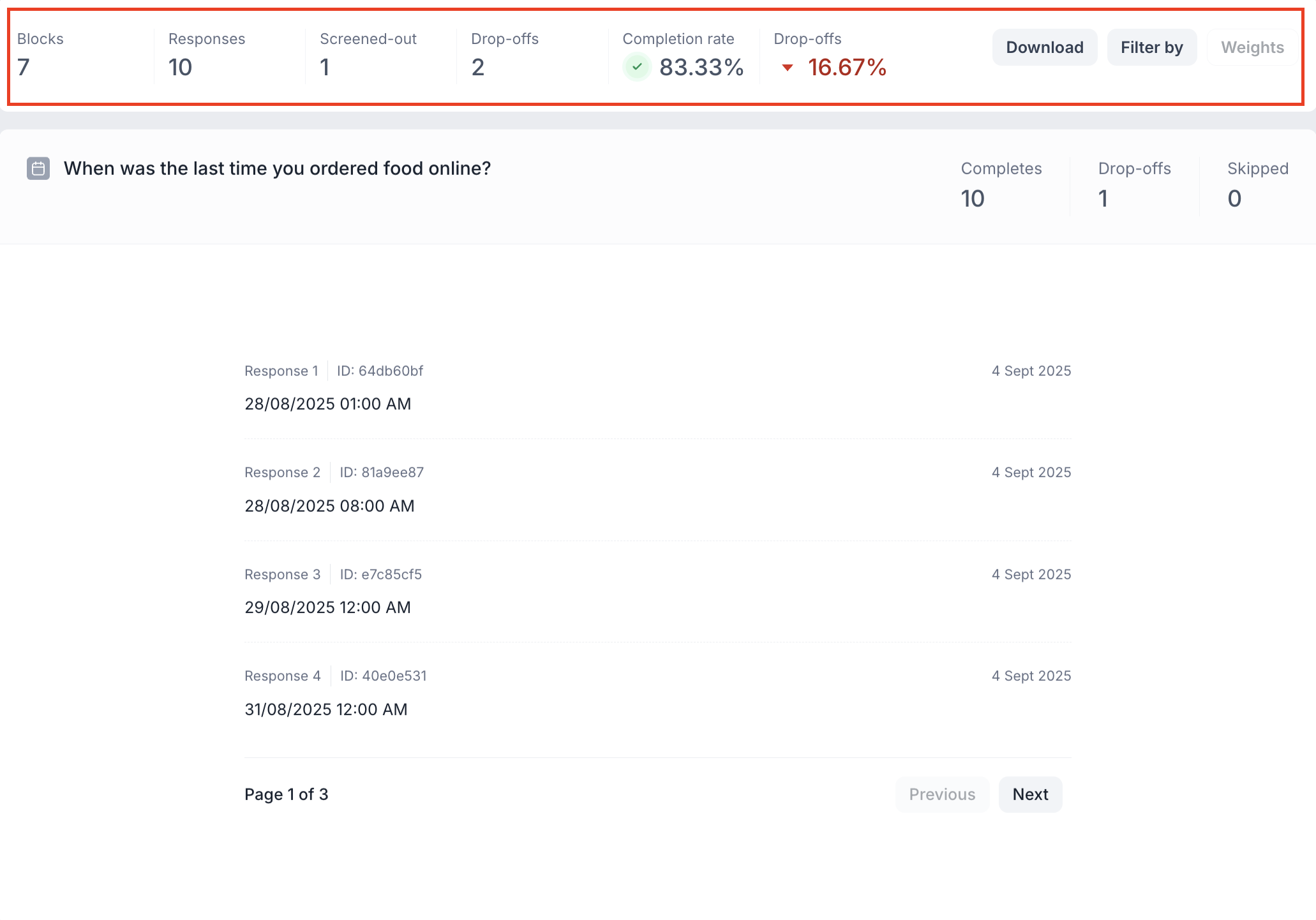Click the Responses count of 10
Screen dimensions: 1316x920
(x=180, y=67)
